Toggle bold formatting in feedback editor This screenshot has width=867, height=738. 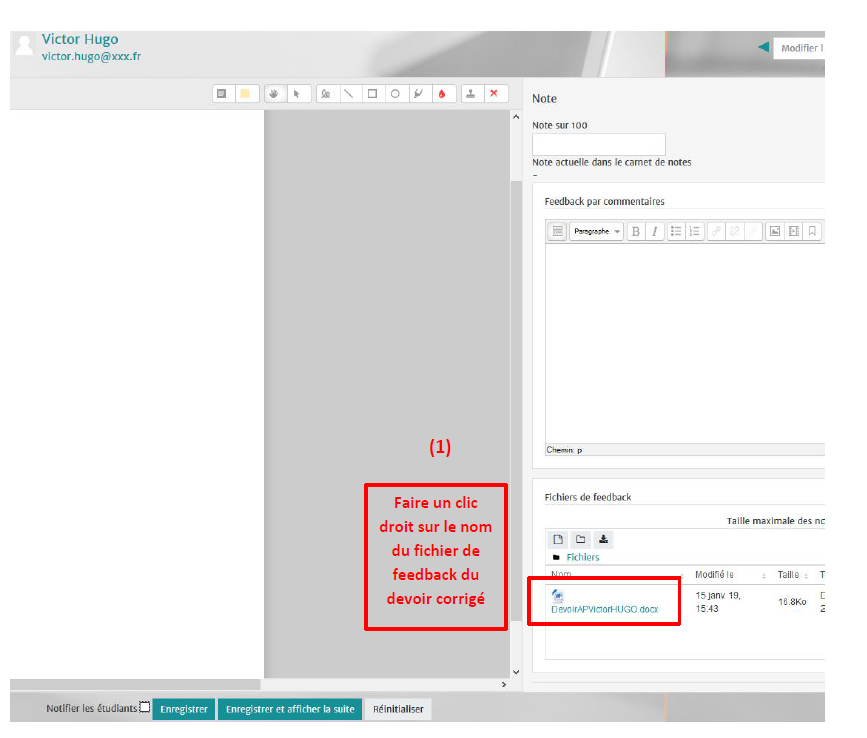[x=635, y=231]
